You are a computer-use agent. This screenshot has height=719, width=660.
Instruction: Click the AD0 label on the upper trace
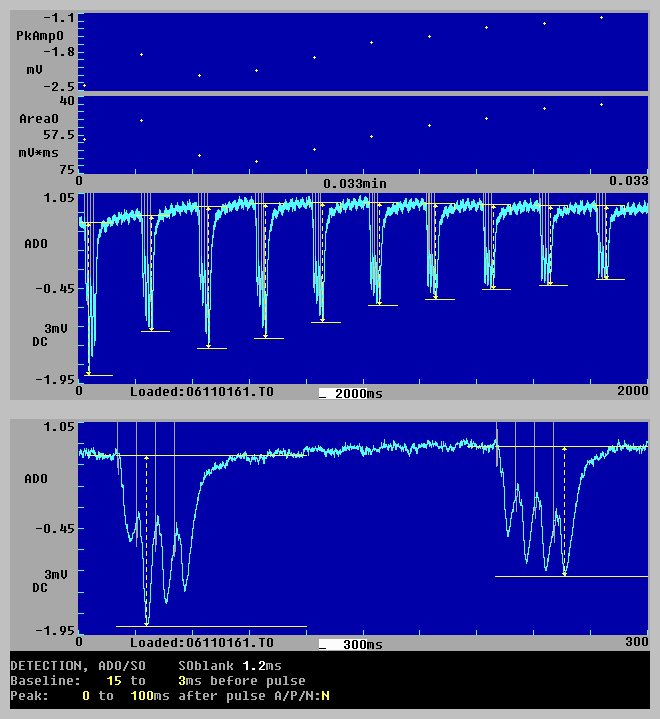click(35, 243)
